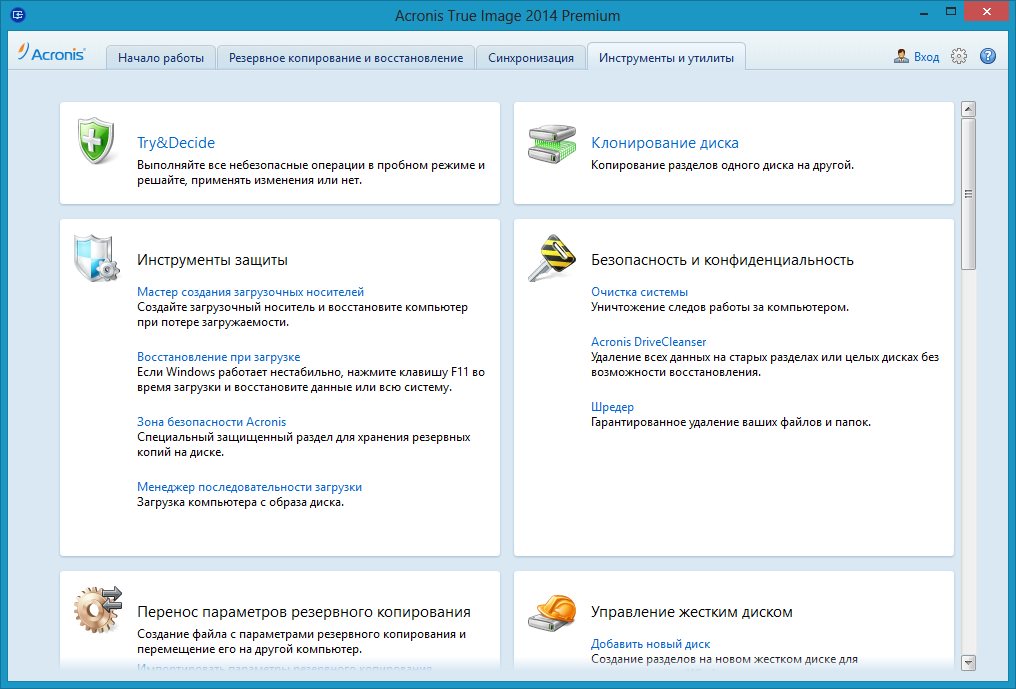Viewport: 1016px width, 689px height.
Task: Click the Клонирование диска disk icon
Action: [x=548, y=144]
